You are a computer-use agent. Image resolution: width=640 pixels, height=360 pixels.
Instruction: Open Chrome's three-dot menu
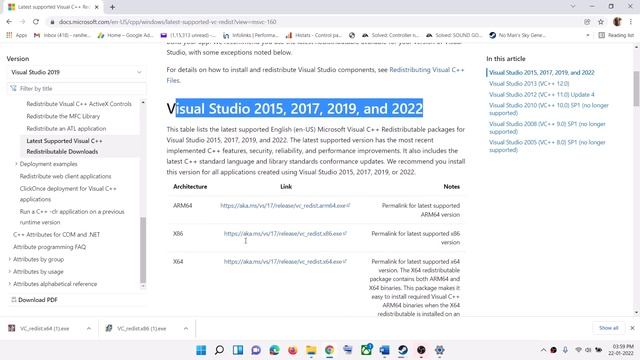pyautogui.click(x=631, y=22)
